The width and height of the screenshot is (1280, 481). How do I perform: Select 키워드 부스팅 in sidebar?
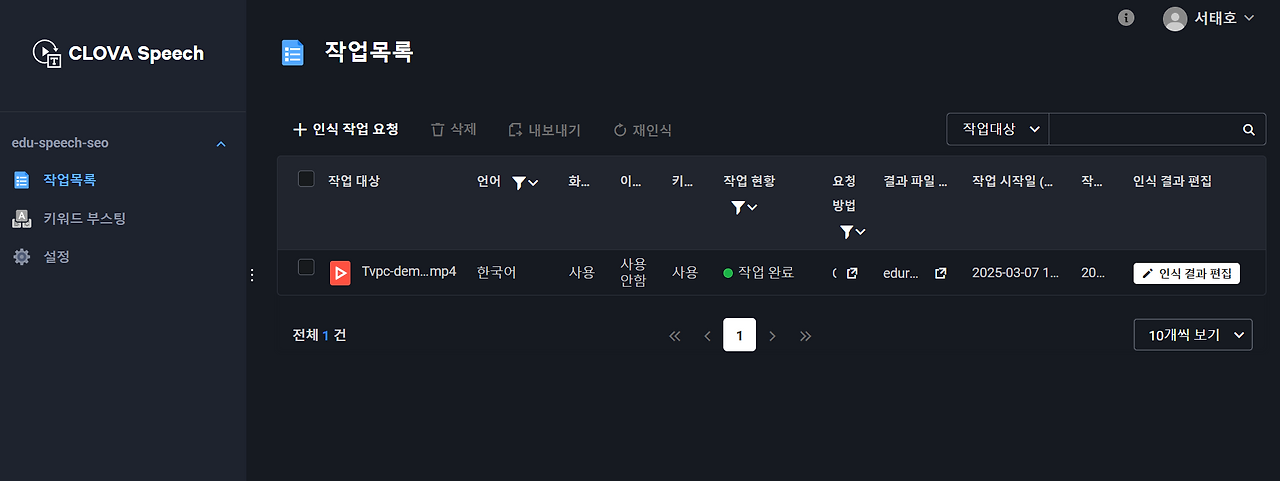[x=84, y=219]
